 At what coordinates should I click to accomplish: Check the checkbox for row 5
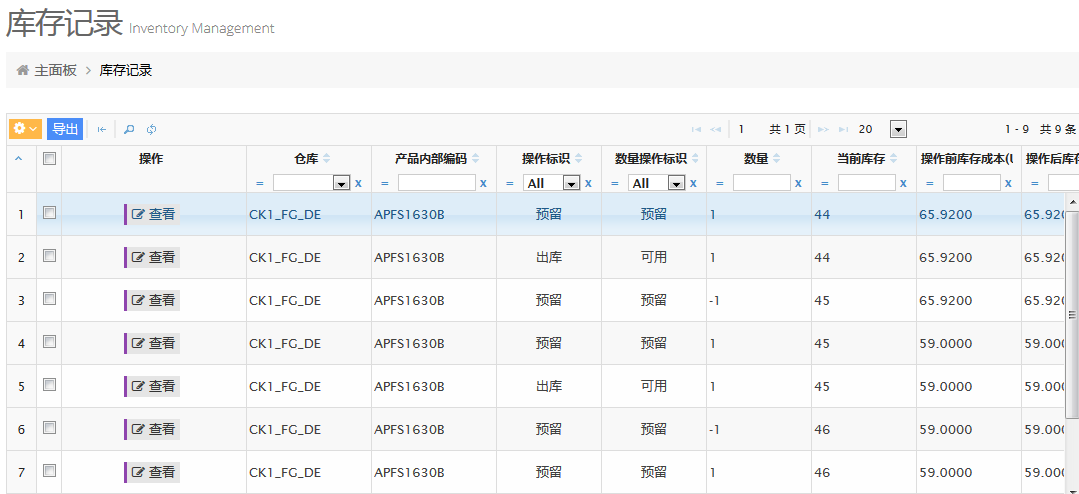click(x=49, y=385)
